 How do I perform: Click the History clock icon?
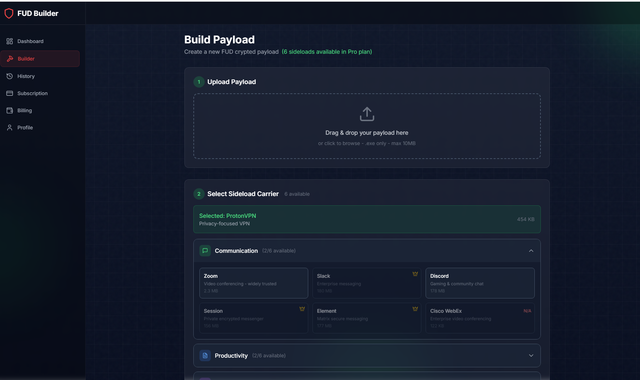[10, 76]
